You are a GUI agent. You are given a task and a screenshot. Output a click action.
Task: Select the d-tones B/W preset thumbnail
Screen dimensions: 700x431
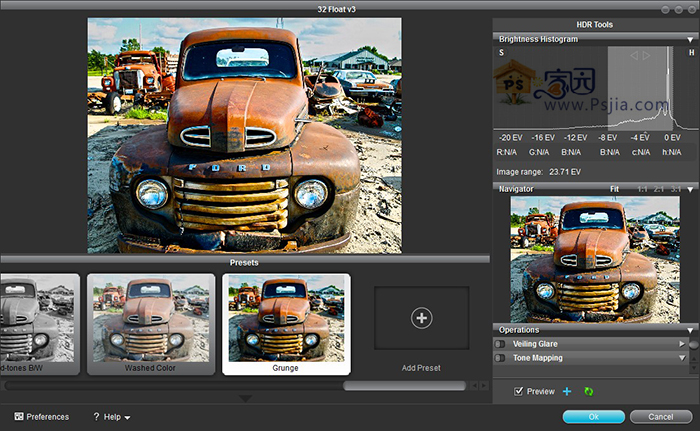coord(40,324)
